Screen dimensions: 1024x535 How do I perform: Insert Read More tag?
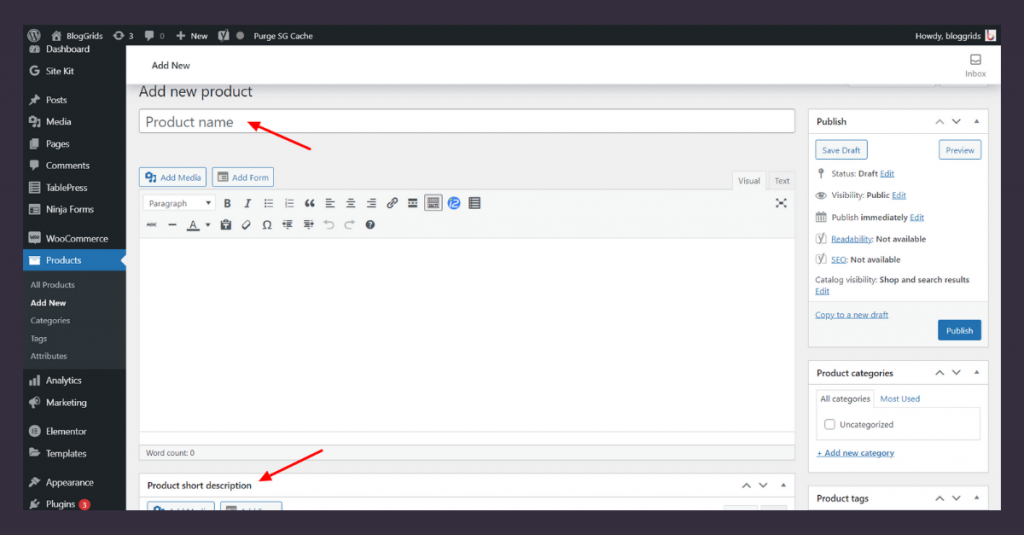412,203
